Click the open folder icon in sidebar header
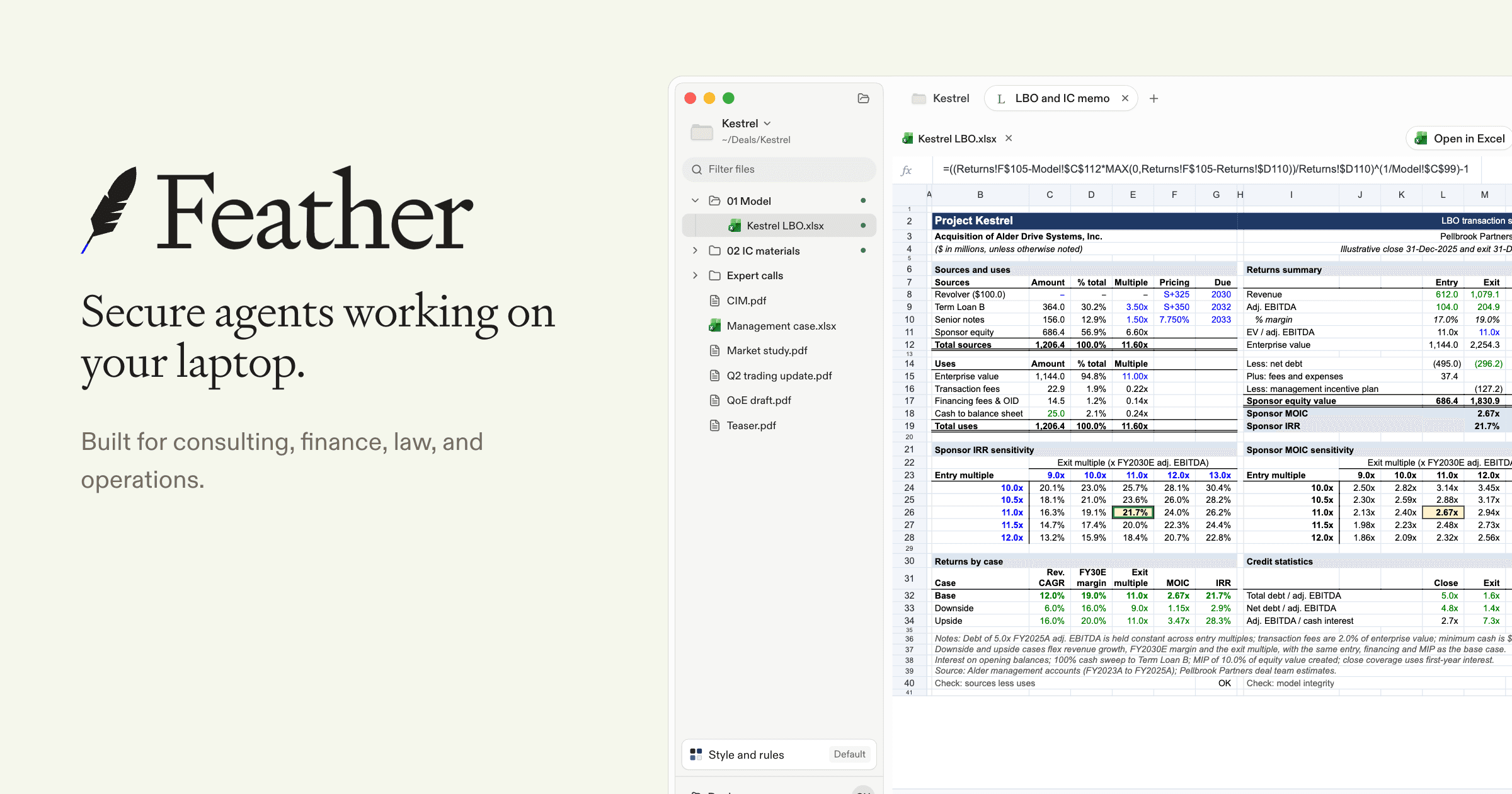 point(863,98)
